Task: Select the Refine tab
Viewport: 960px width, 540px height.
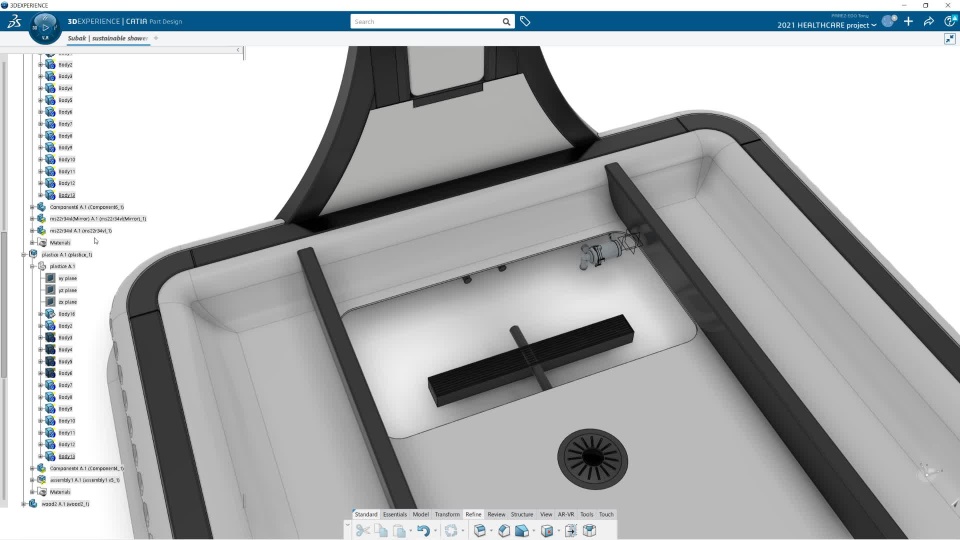Action: coord(473,514)
